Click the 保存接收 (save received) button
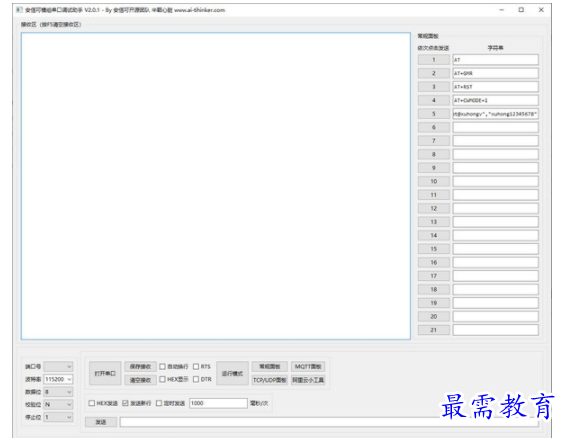Viewport: 563px width, 438px height. tap(140, 367)
